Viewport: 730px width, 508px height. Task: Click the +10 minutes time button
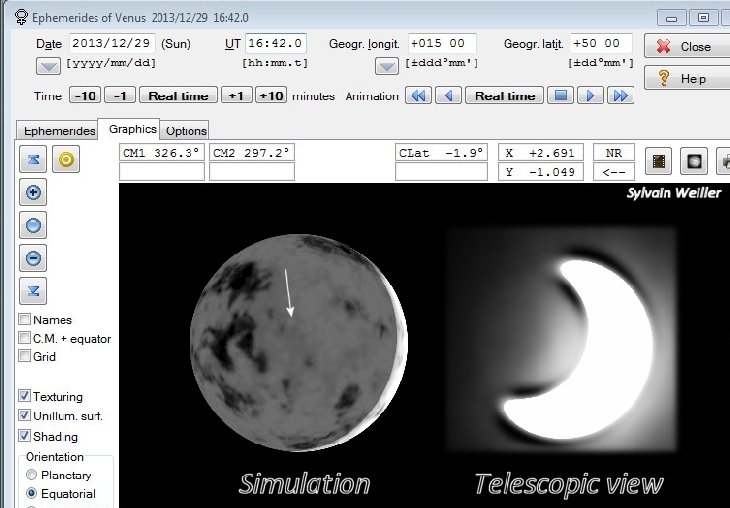(x=270, y=96)
